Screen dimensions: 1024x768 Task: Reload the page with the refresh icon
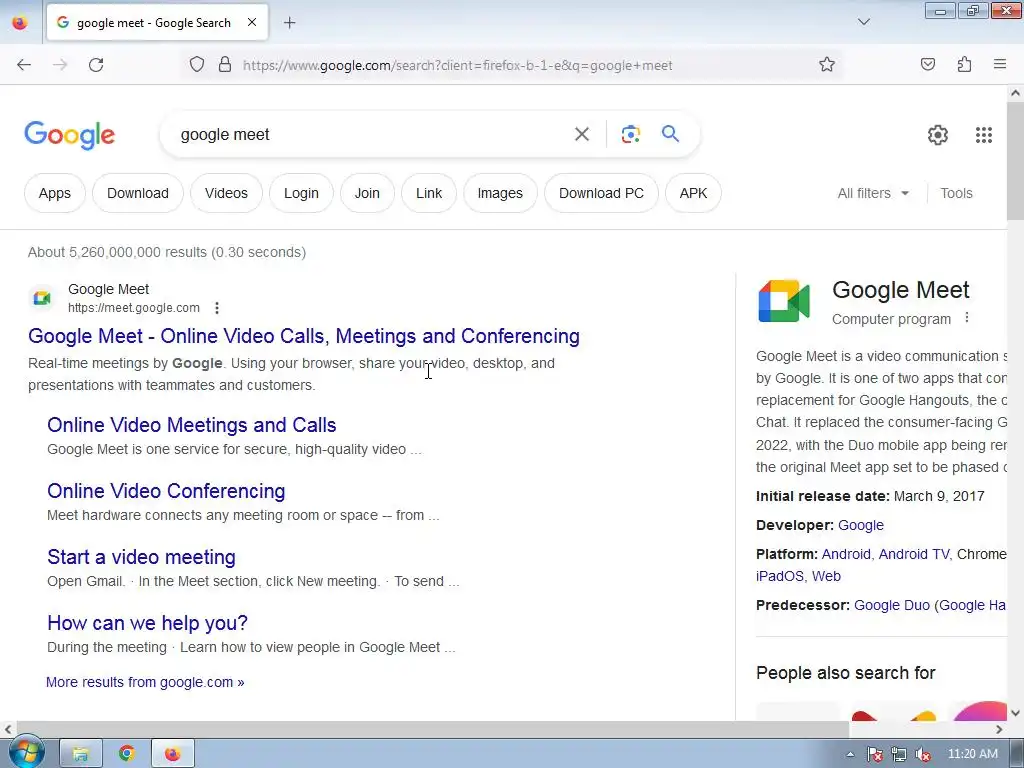tap(96, 65)
